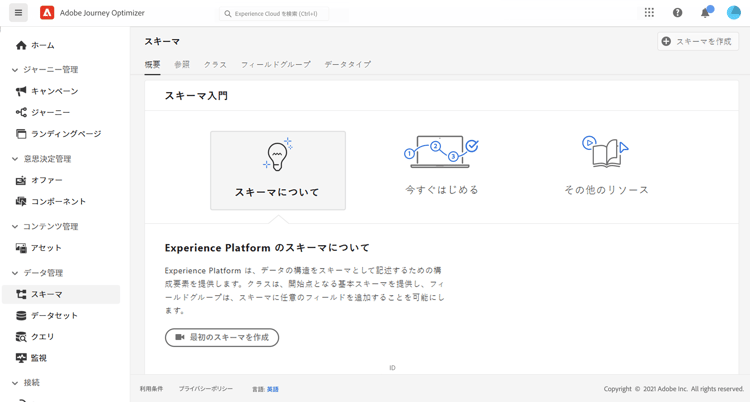This screenshot has height=402, width=750.
Task: Click the ジャーニー flow icon
Action: (x=21, y=112)
